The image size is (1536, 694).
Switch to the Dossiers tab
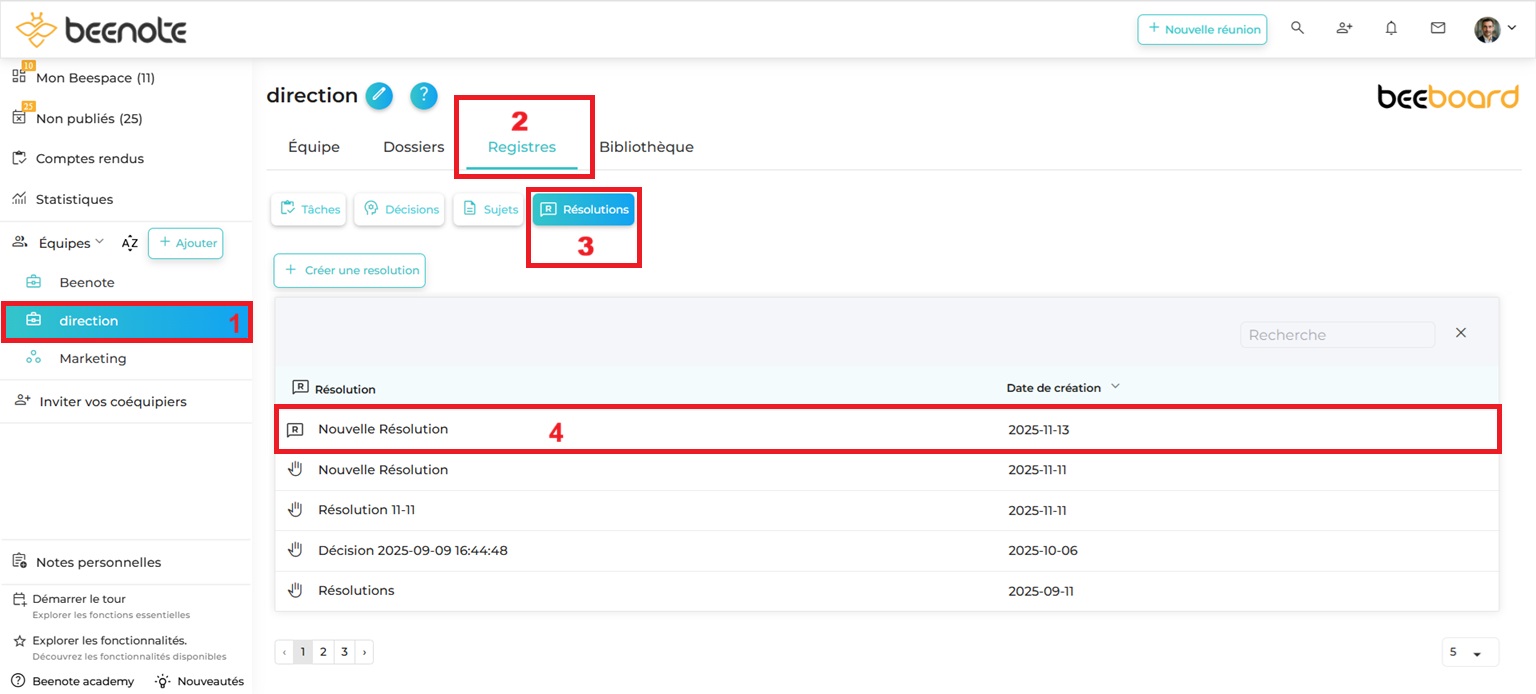(x=413, y=147)
